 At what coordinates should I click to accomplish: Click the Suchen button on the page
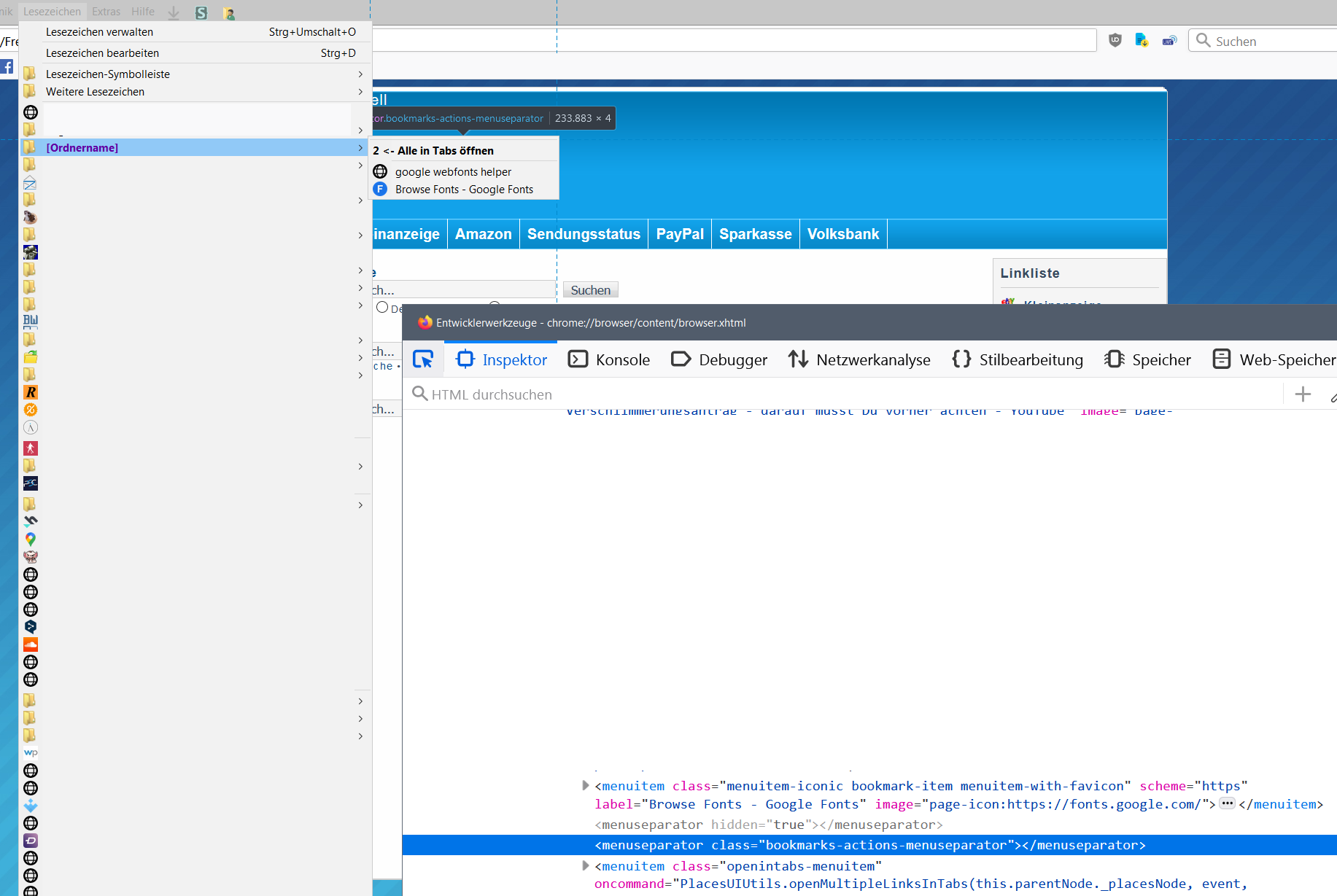[x=590, y=290]
